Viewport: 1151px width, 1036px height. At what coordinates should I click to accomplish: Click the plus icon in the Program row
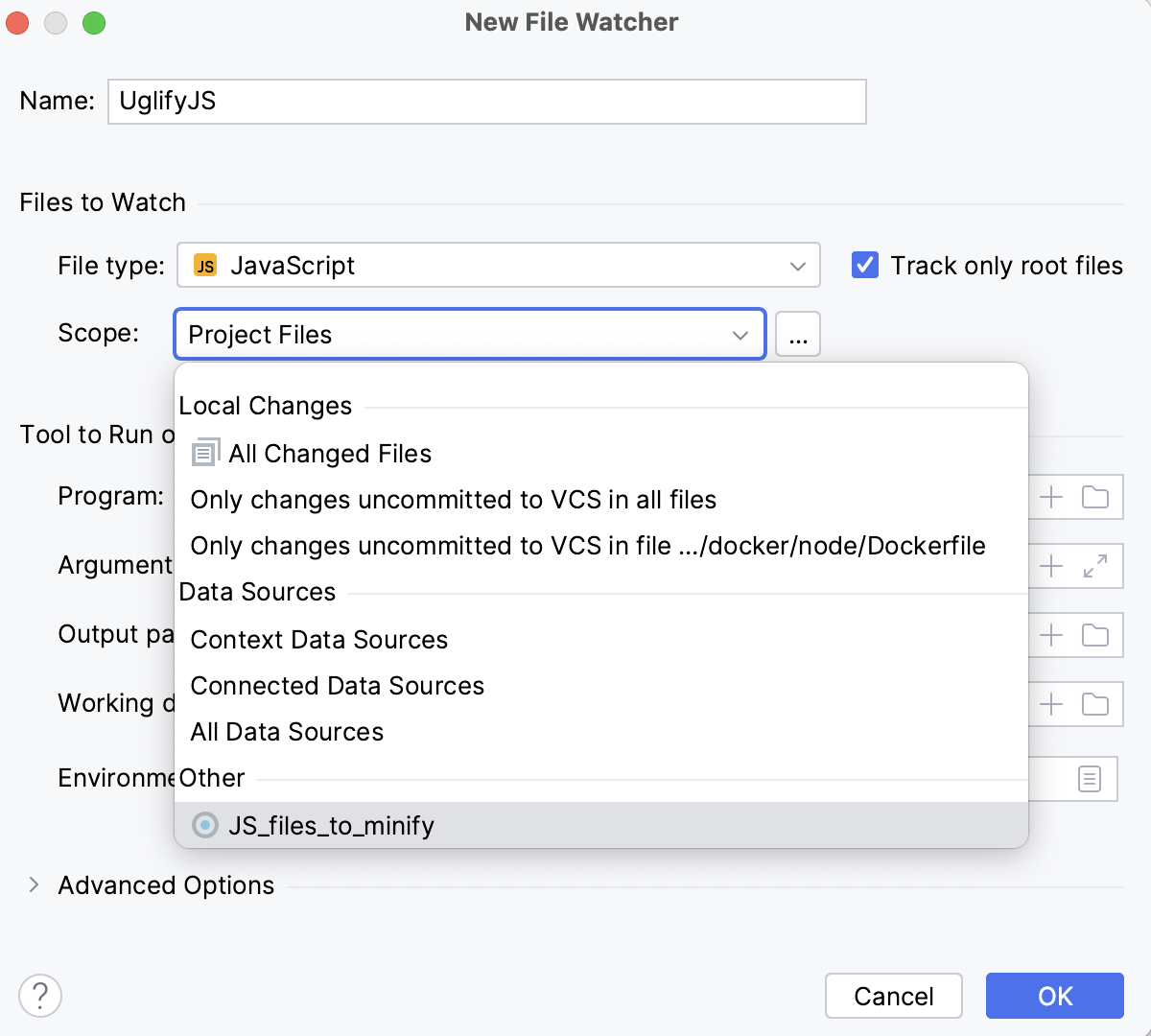coord(1052,497)
